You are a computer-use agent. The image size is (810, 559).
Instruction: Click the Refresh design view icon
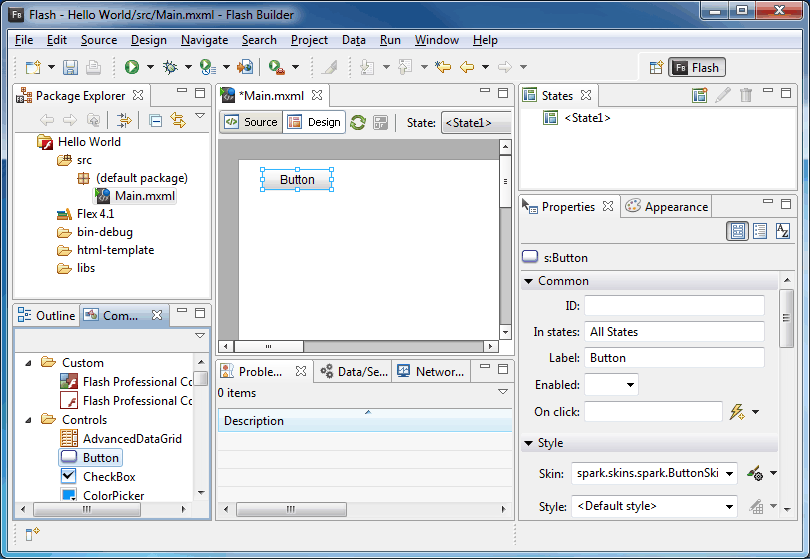tap(357, 122)
